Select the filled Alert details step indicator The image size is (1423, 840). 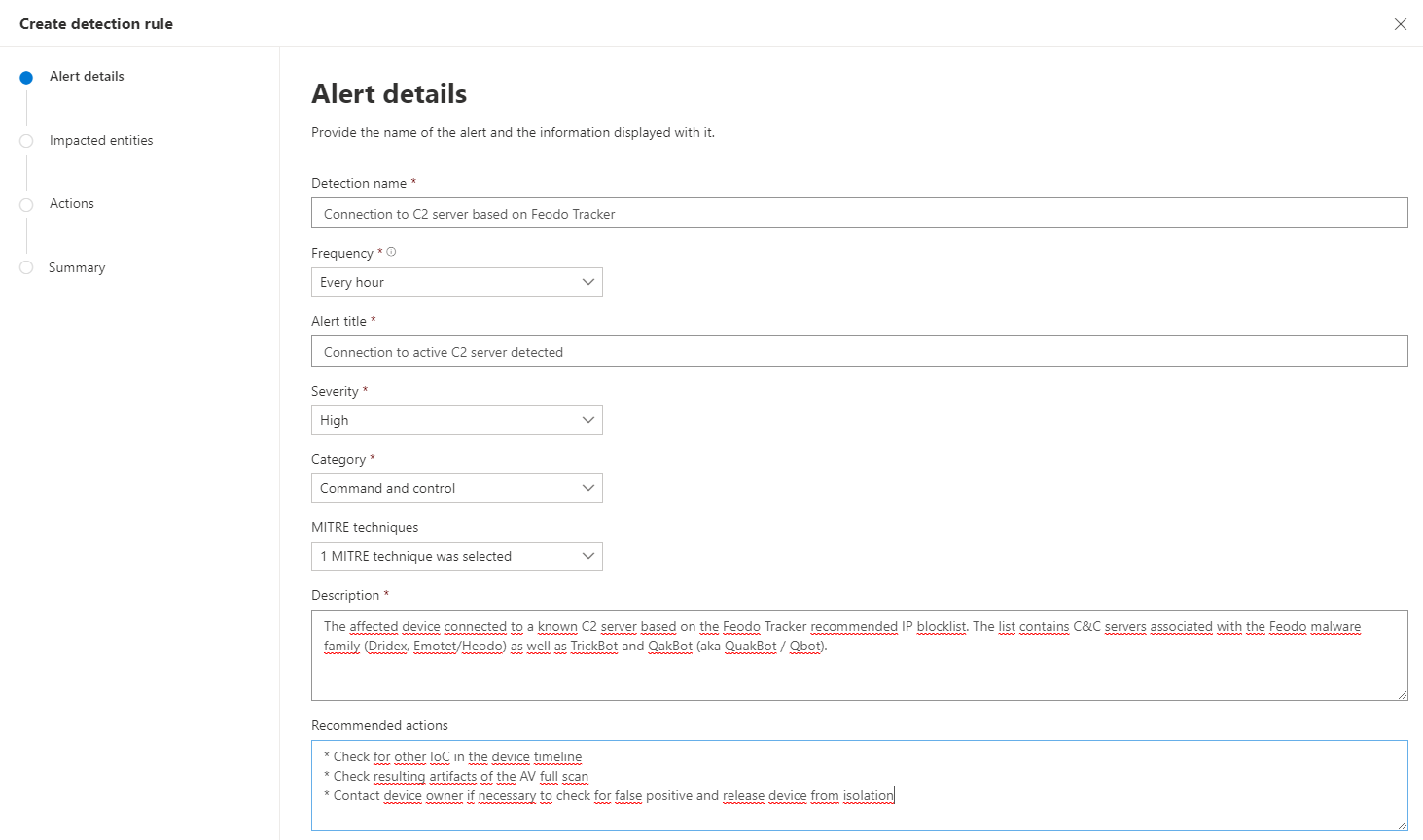(26, 77)
